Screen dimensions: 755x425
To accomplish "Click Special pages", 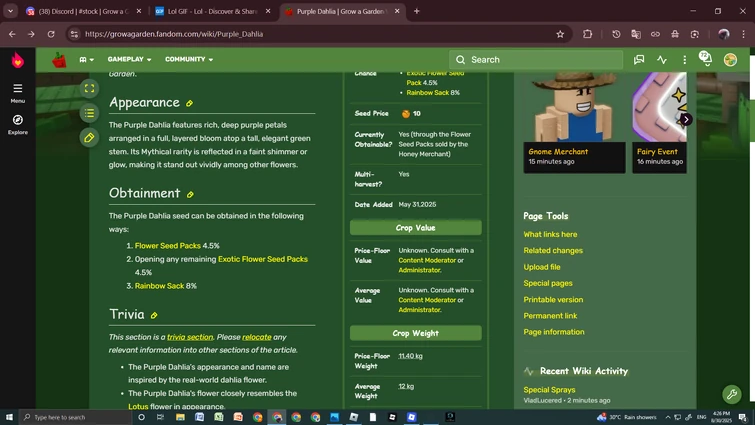I will click(x=548, y=283).
